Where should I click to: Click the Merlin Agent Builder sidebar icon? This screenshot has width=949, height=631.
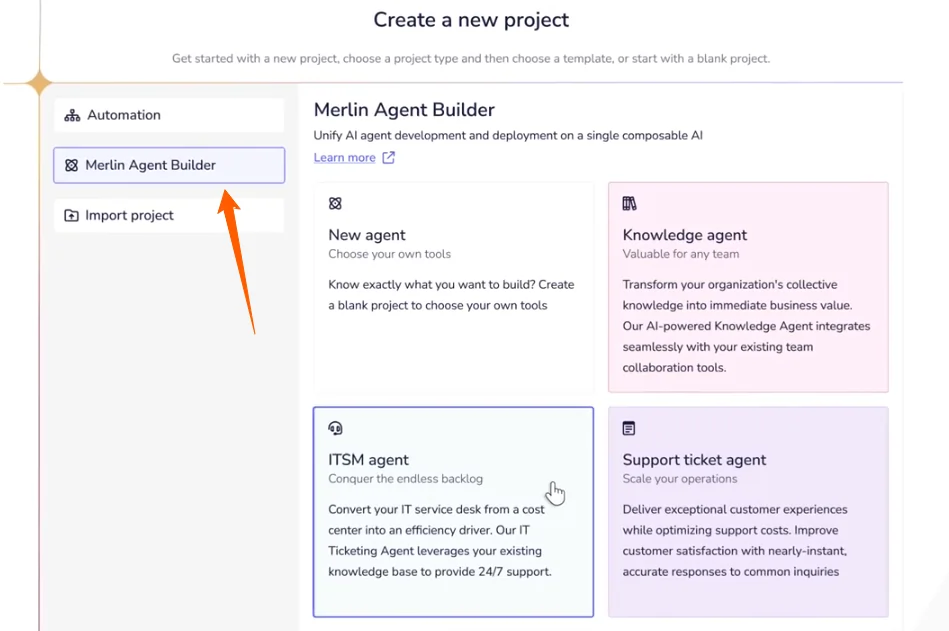point(71,166)
